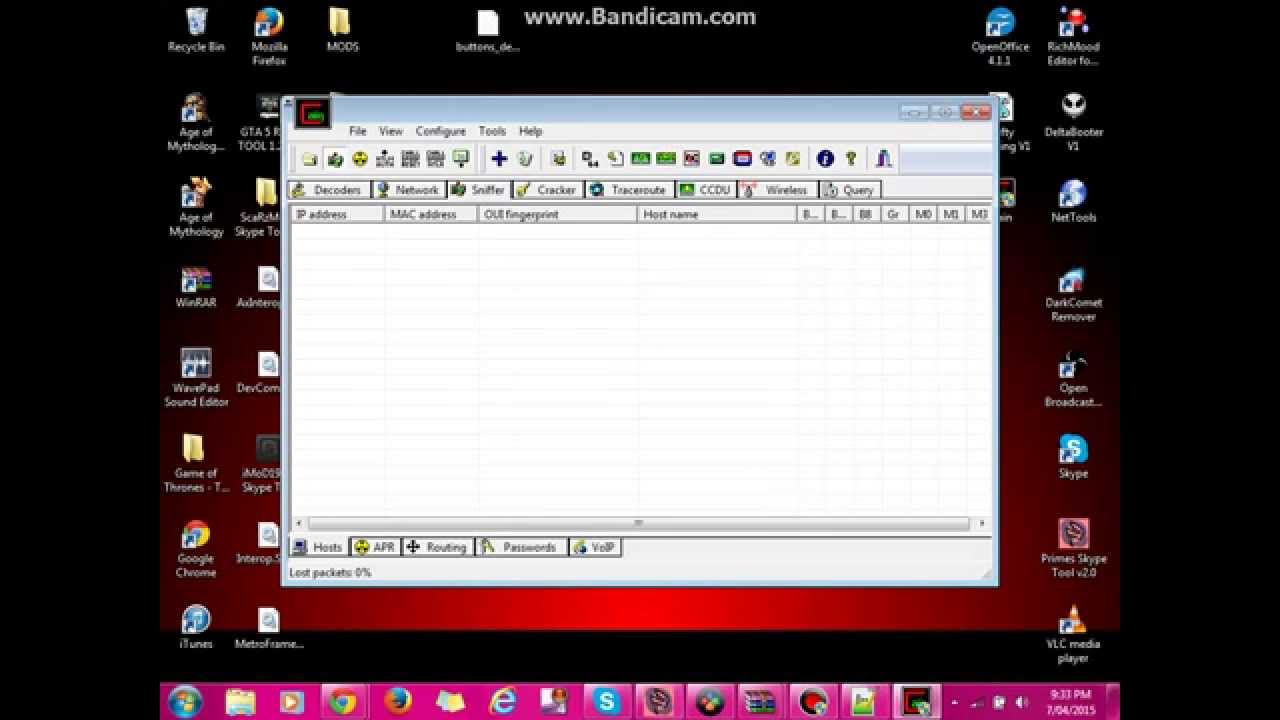Open the Traceroute tab
Viewport: 1280px width, 720px height.
(x=629, y=190)
